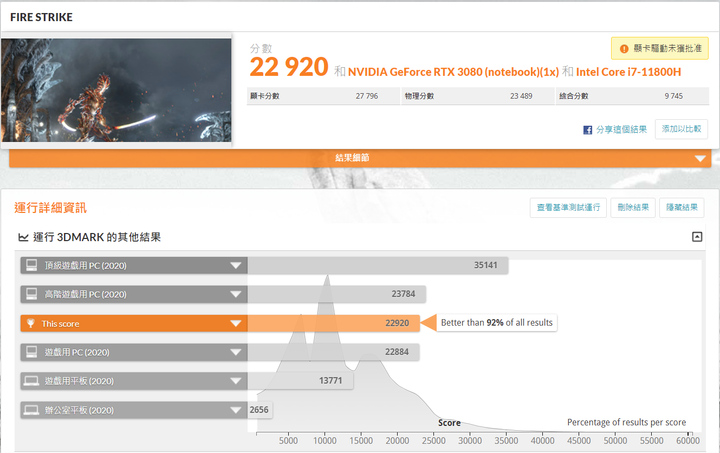Image resolution: width=720 pixels, height=453 pixels.
Task: Click the desktop icon on 高階遊戲用 PC (2020)
Action: (x=32, y=294)
